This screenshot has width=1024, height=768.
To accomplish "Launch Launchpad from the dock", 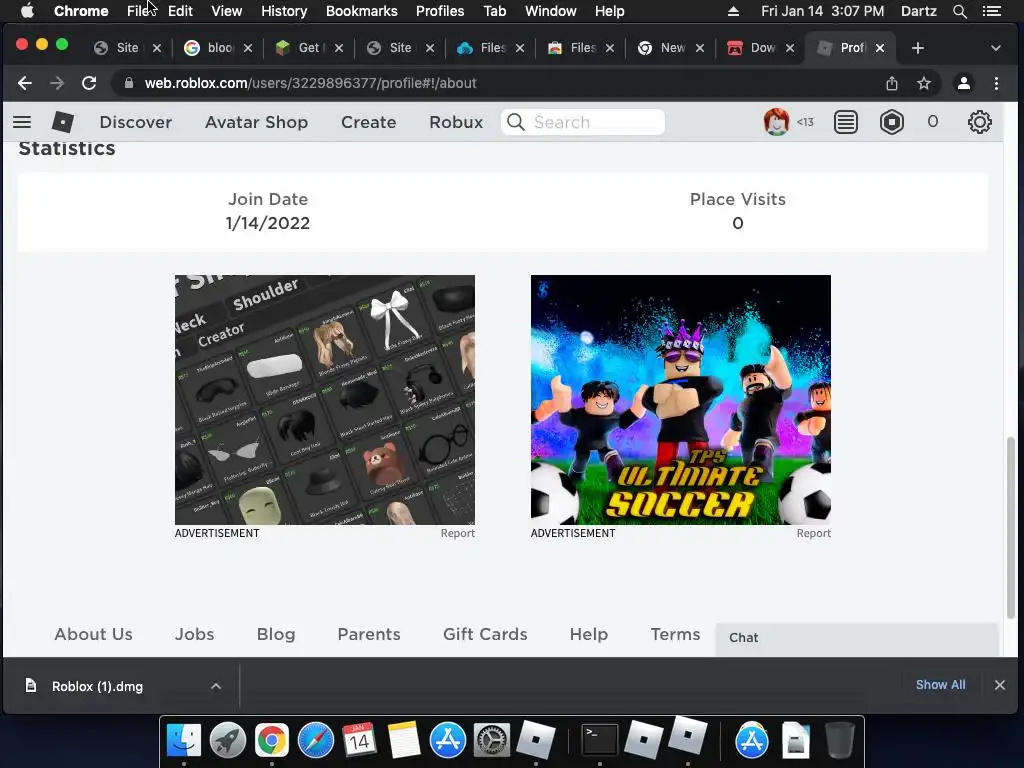I will pos(228,740).
